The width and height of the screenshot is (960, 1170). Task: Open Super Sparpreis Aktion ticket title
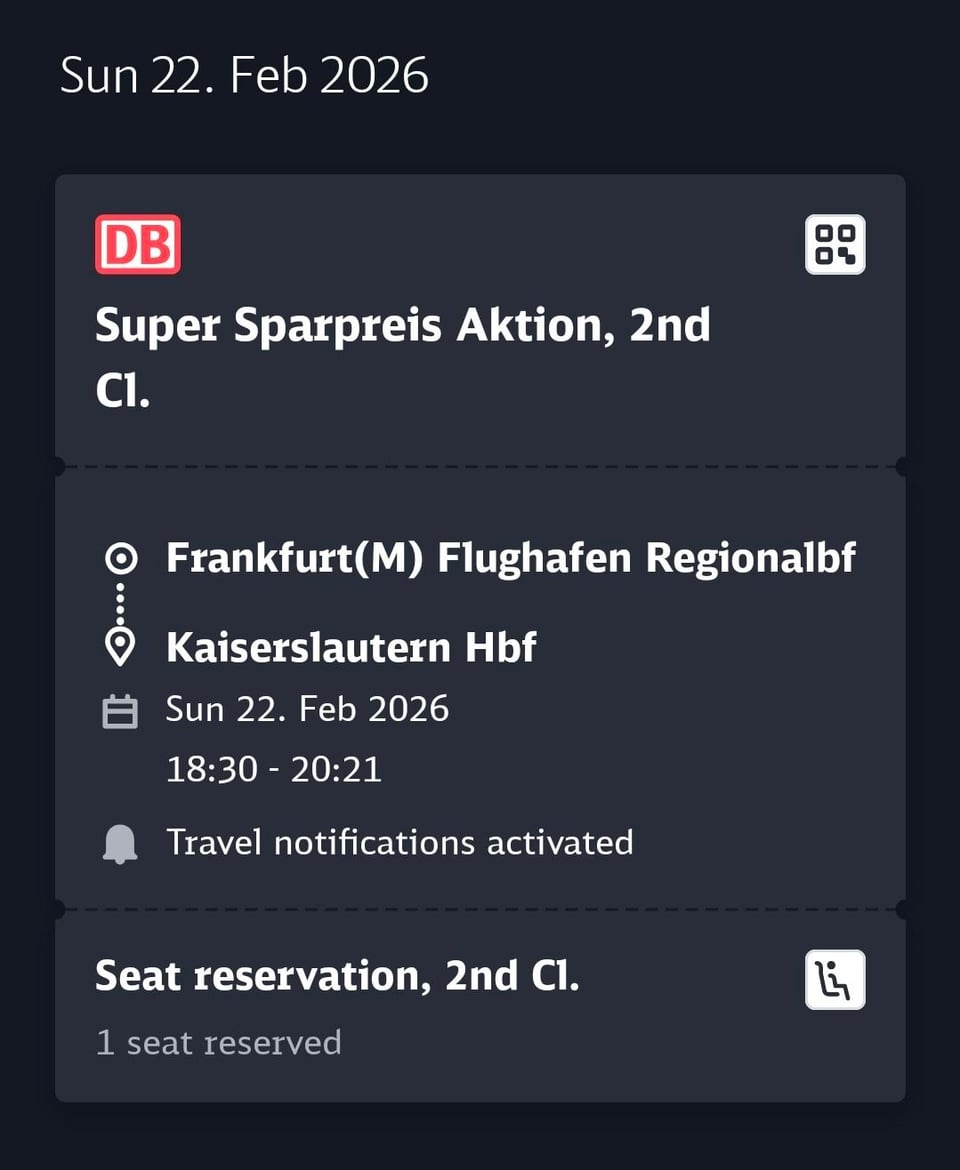(402, 326)
